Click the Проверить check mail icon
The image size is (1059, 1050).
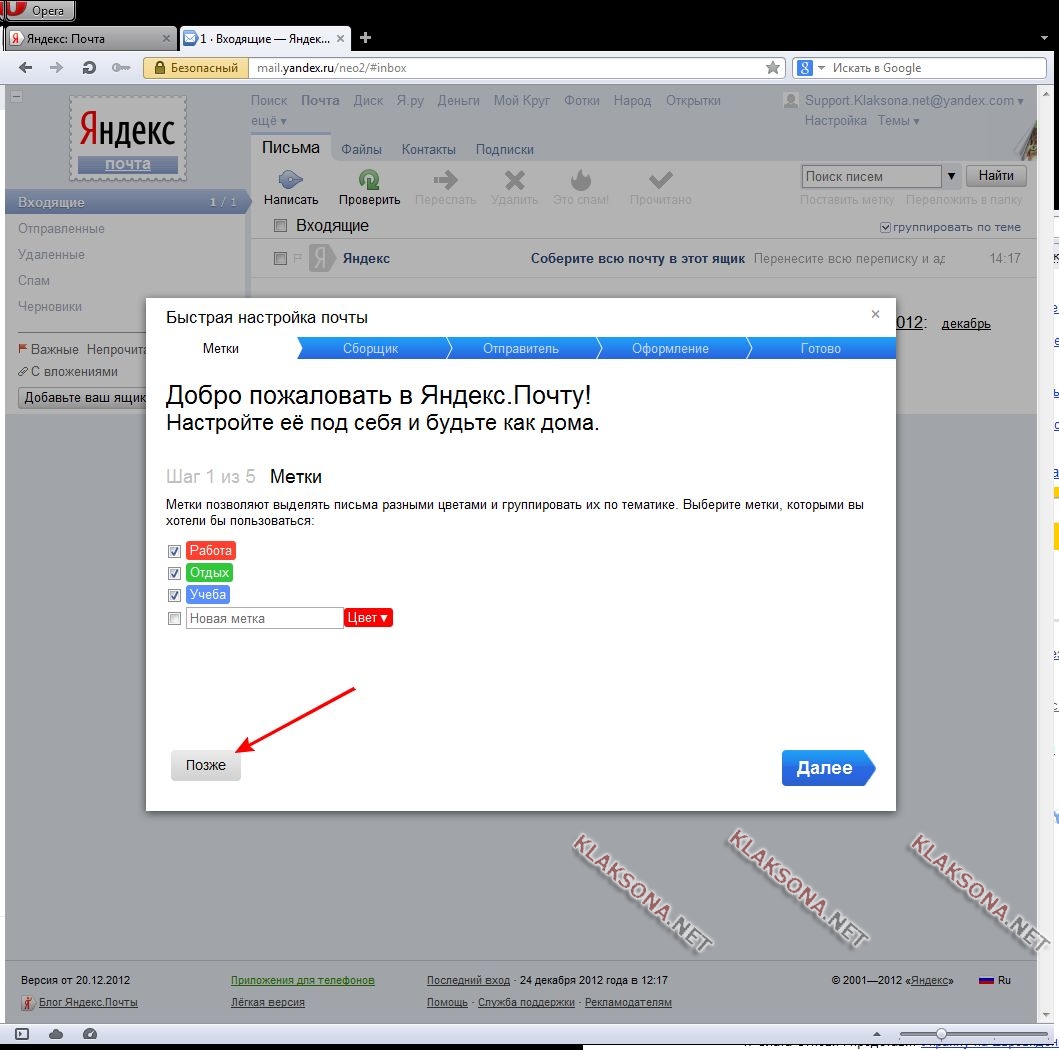[x=369, y=180]
